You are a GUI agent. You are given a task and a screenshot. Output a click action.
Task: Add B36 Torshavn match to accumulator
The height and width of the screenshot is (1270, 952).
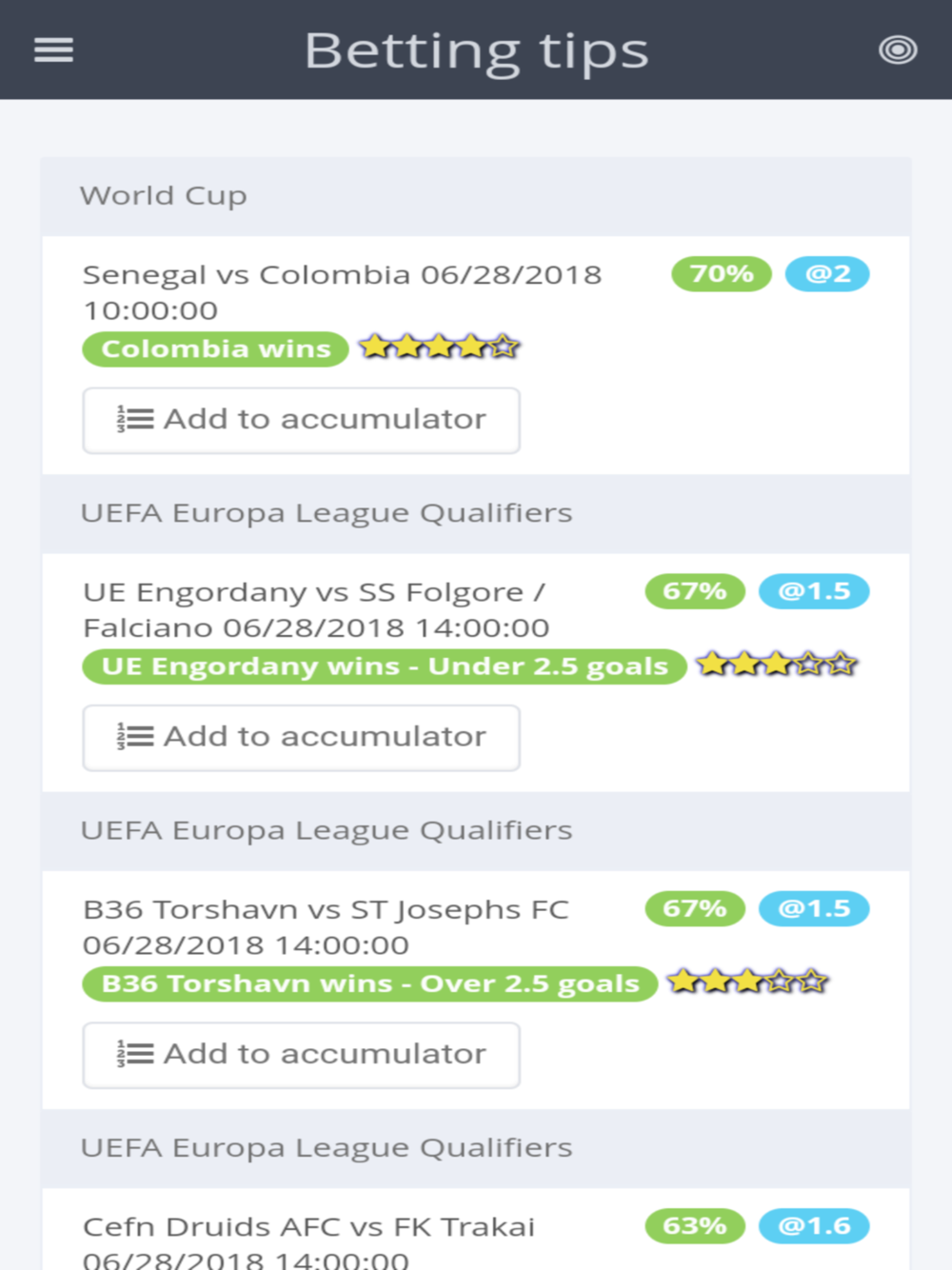(302, 1055)
